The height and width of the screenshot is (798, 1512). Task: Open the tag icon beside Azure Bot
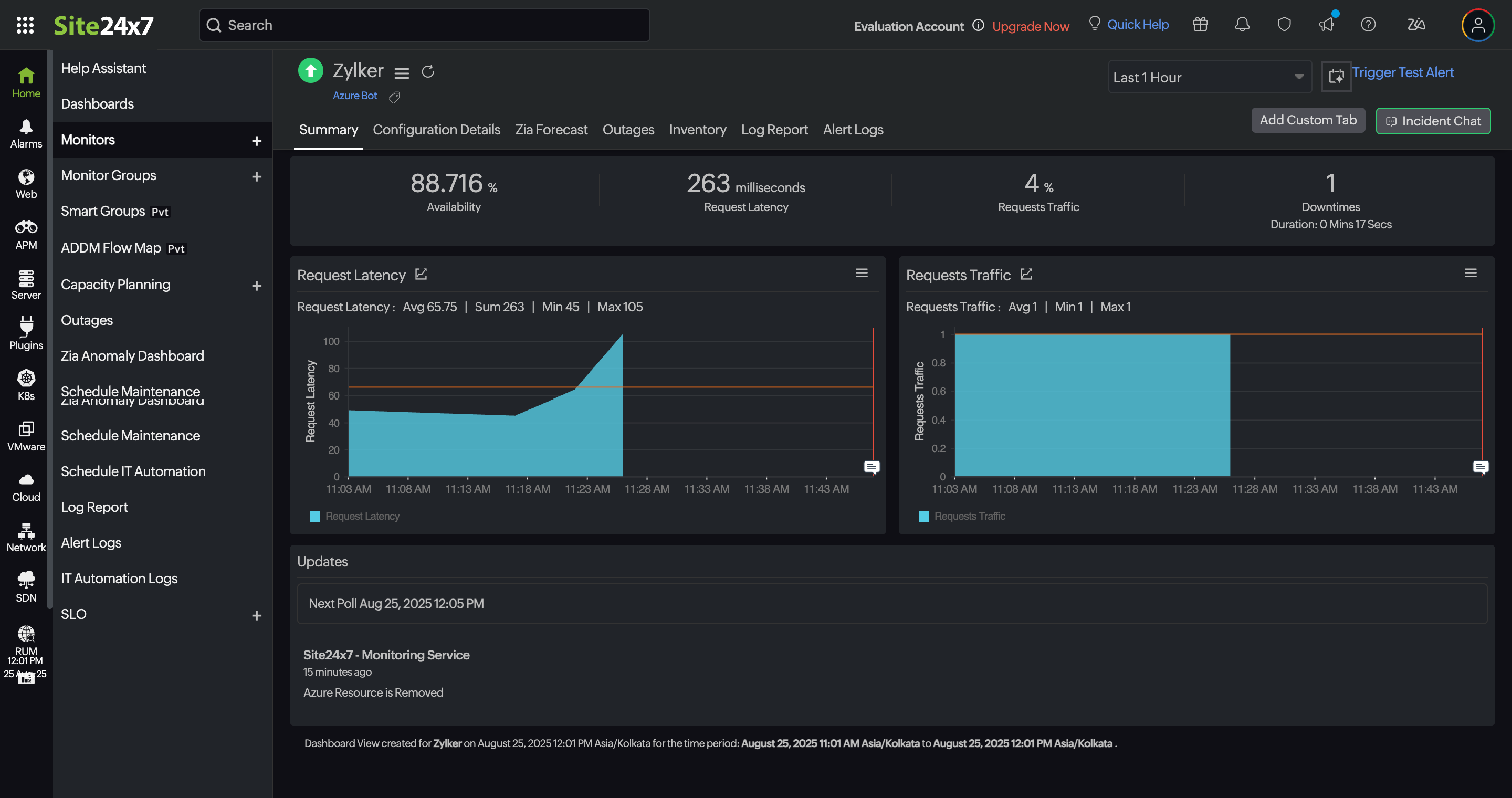pyautogui.click(x=394, y=96)
